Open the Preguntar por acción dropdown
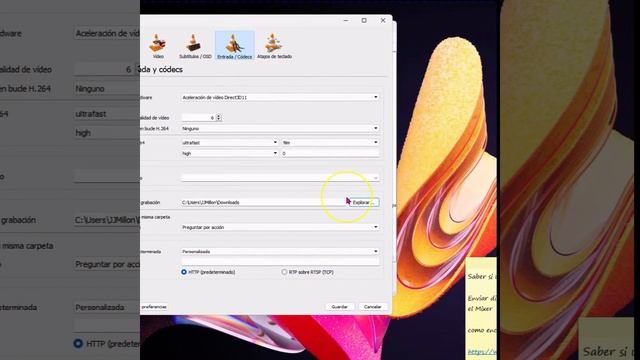The width and height of the screenshot is (640, 360). tap(280, 227)
